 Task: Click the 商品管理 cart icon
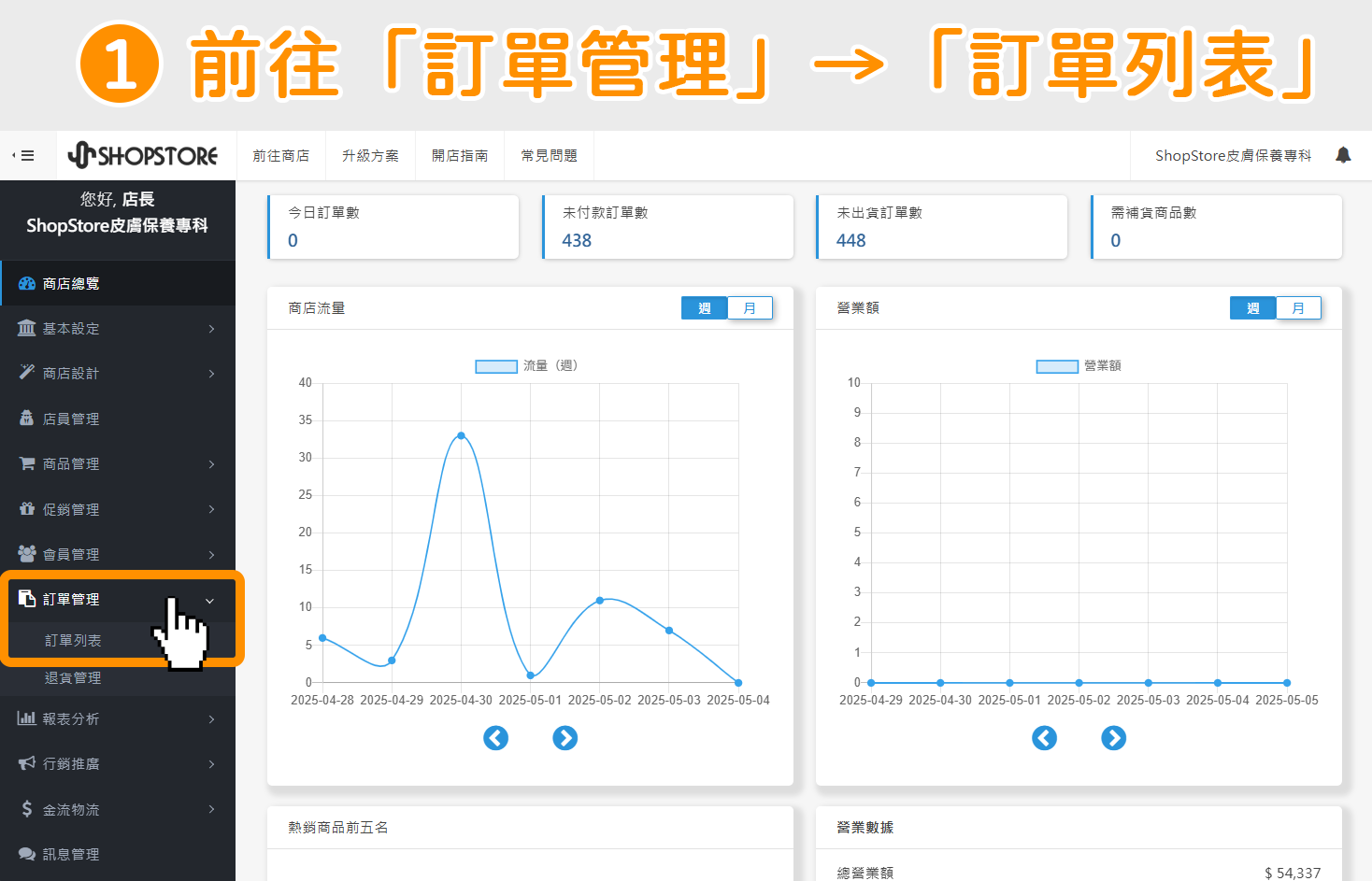[27, 463]
